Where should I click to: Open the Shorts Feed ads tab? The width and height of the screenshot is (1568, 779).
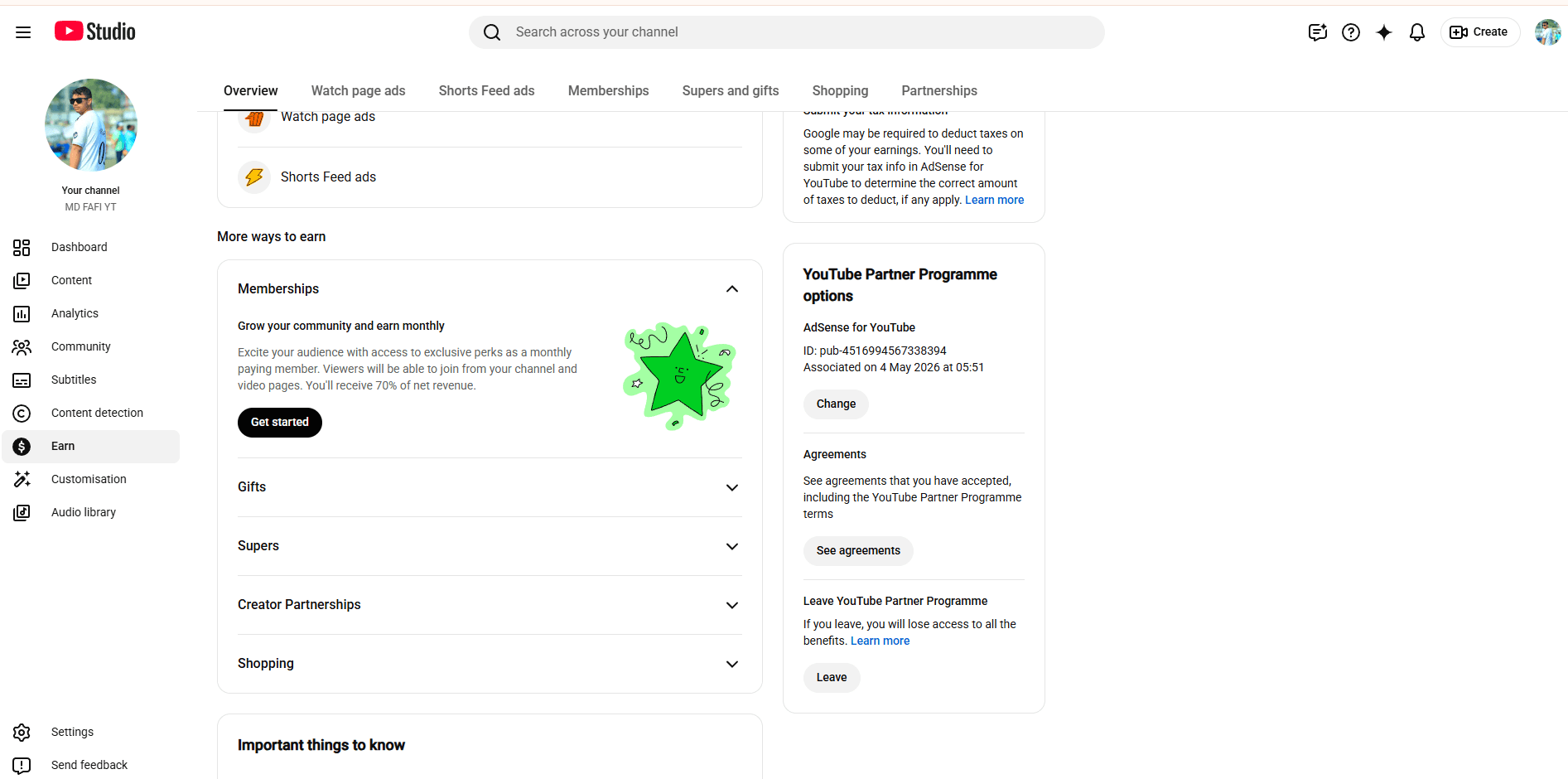(x=486, y=91)
